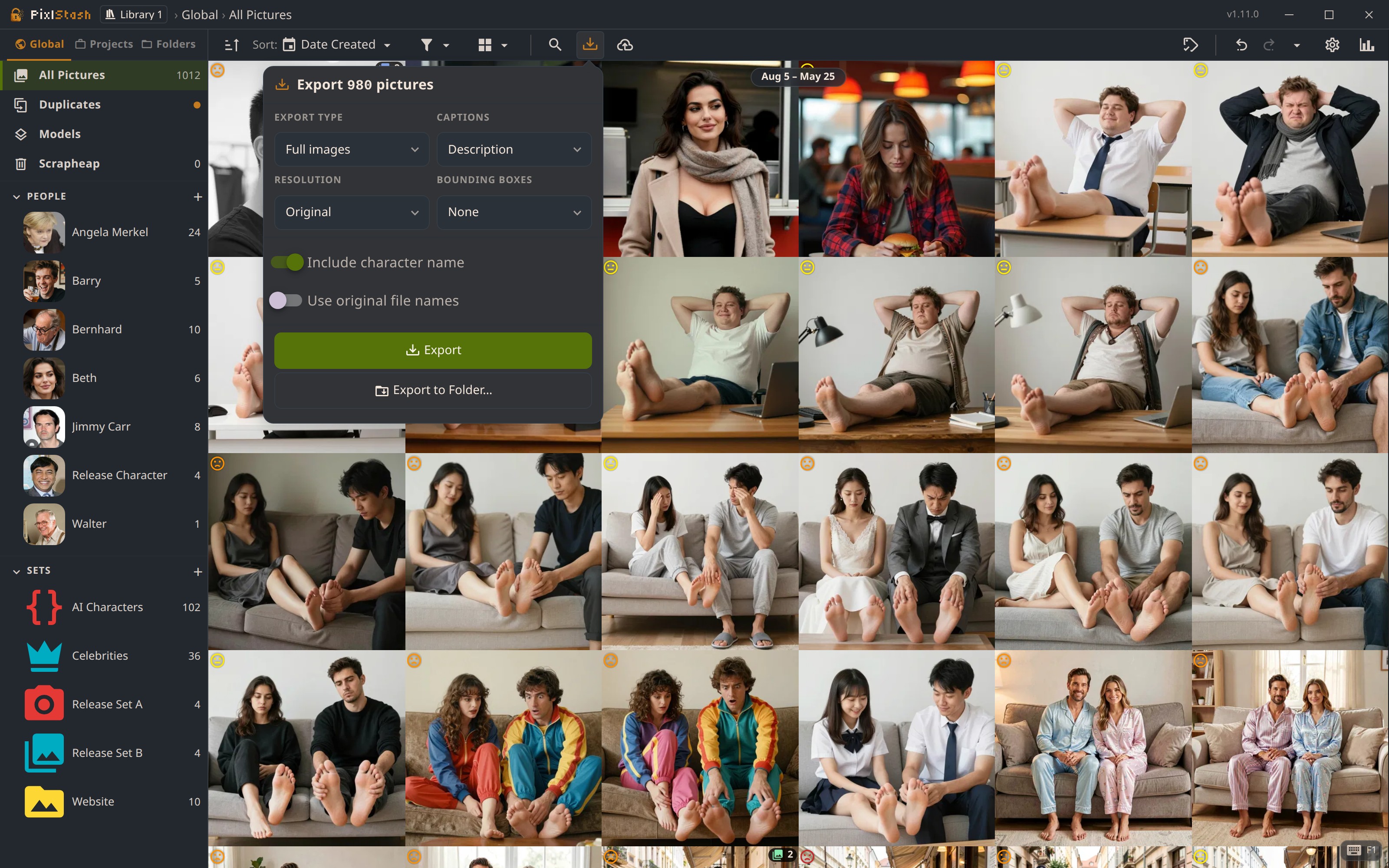Open Models sidebar item
The height and width of the screenshot is (868, 1389).
tap(104, 135)
